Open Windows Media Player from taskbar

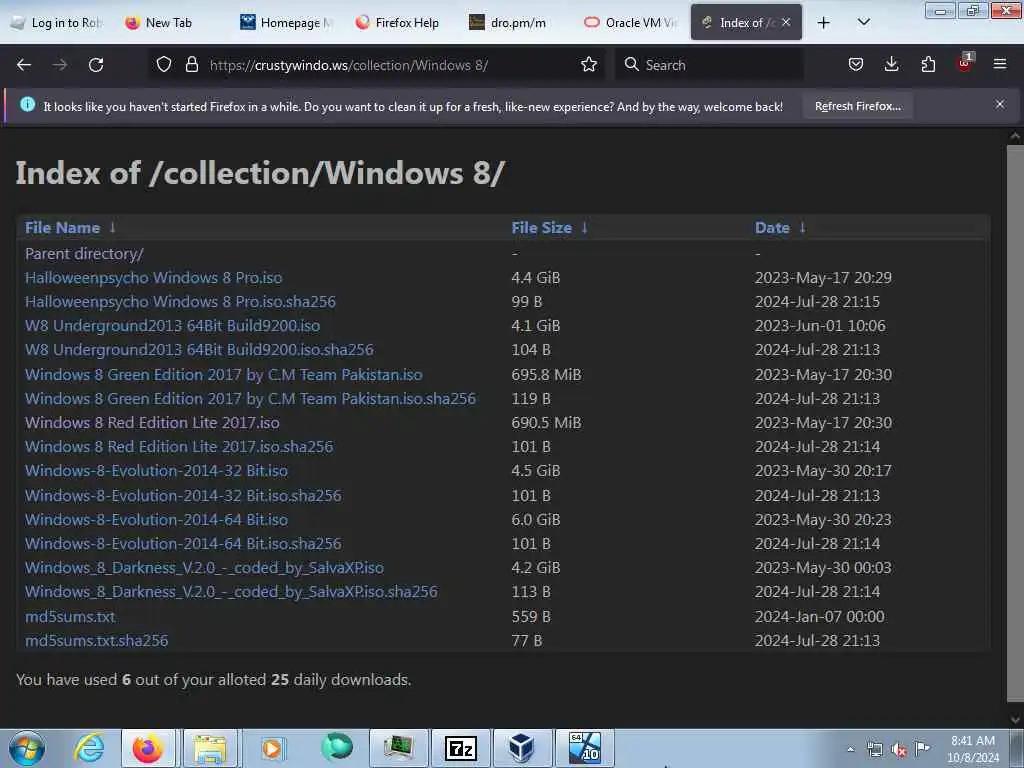(272, 748)
